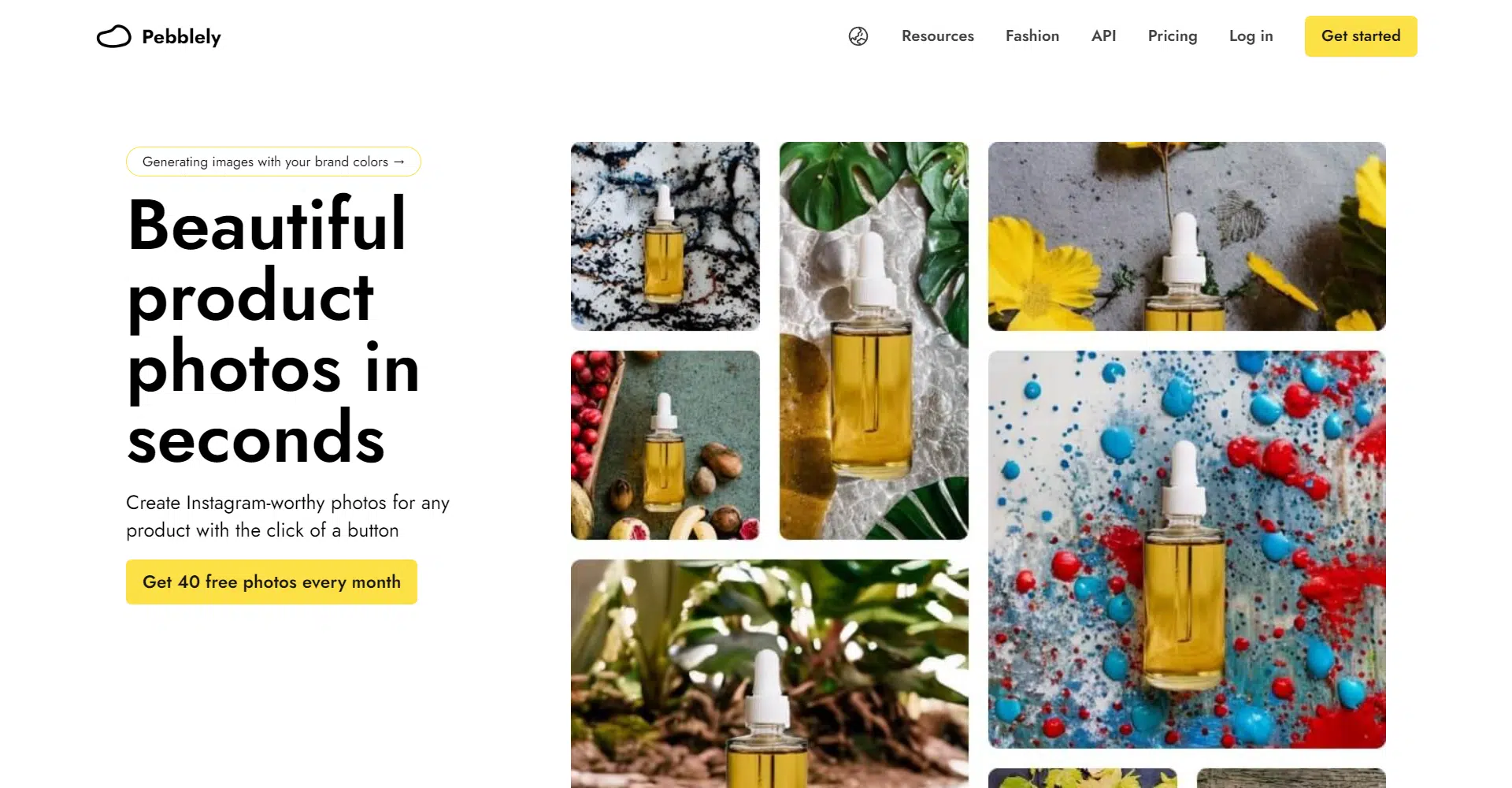Viewport: 1512px width, 788px height.
Task: Open the Resources menu
Action: click(938, 36)
